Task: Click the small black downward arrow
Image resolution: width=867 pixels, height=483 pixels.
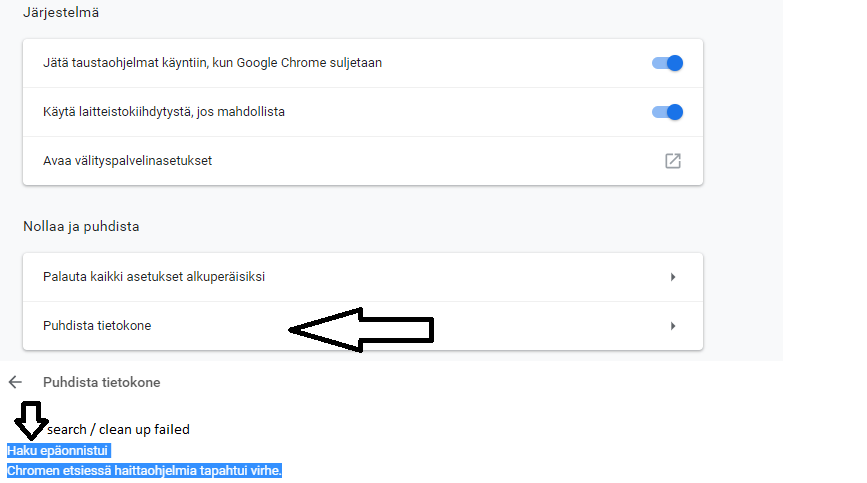Action: pos(29,421)
